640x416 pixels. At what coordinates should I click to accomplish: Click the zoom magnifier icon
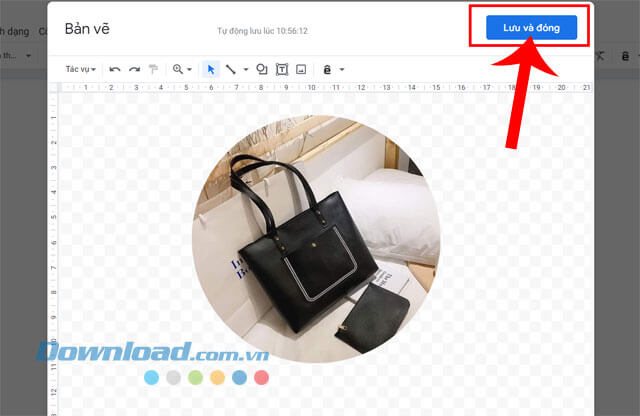178,69
